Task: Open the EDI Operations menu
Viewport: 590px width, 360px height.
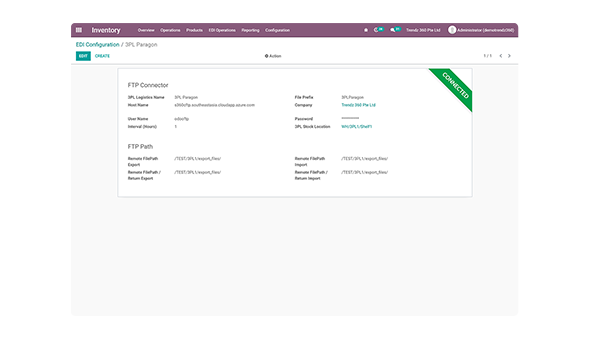Action: 222,30
